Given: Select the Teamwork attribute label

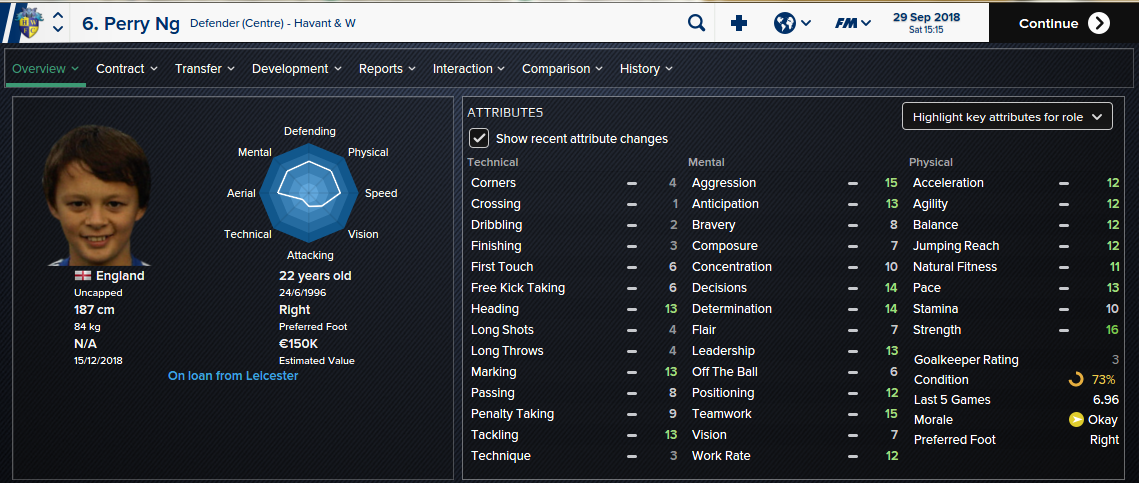Looking at the screenshot, I should click(x=721, y=414).
